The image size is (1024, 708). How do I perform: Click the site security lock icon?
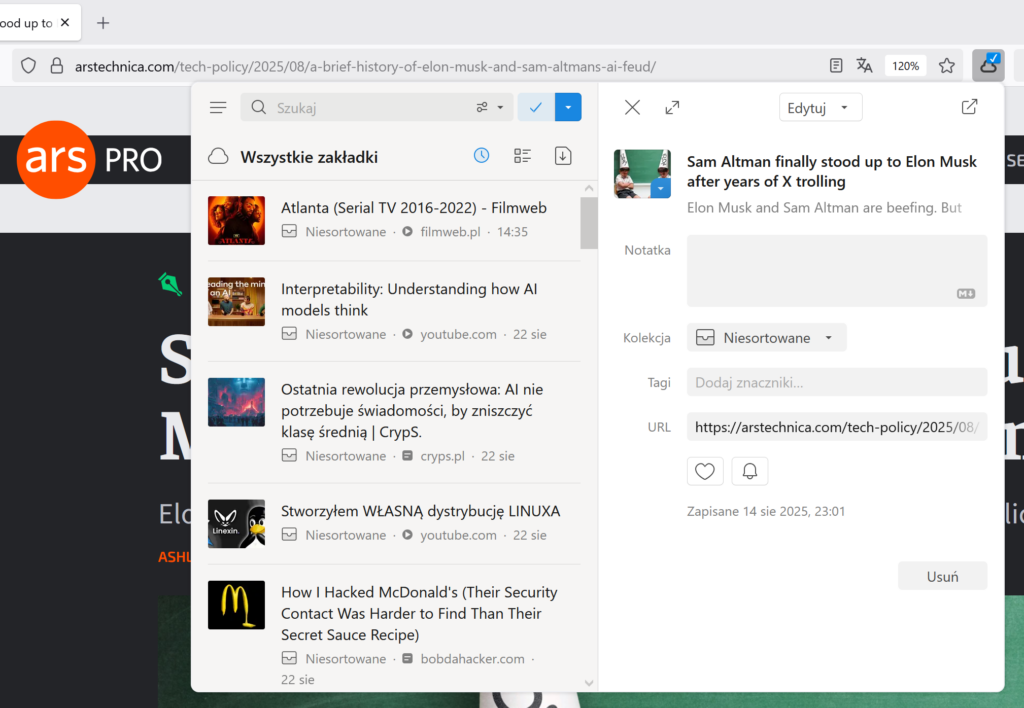point(57,65)
